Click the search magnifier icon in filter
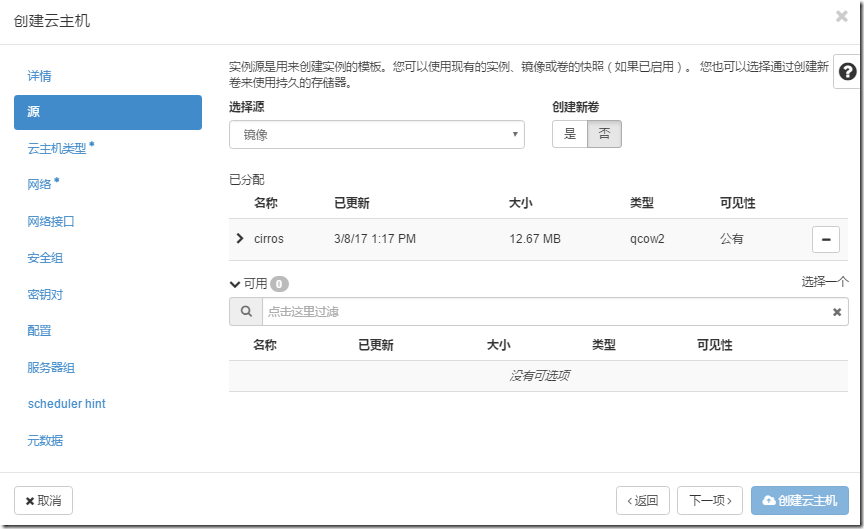Viewport: 864px width, 529px height. (x=246, y=311)
